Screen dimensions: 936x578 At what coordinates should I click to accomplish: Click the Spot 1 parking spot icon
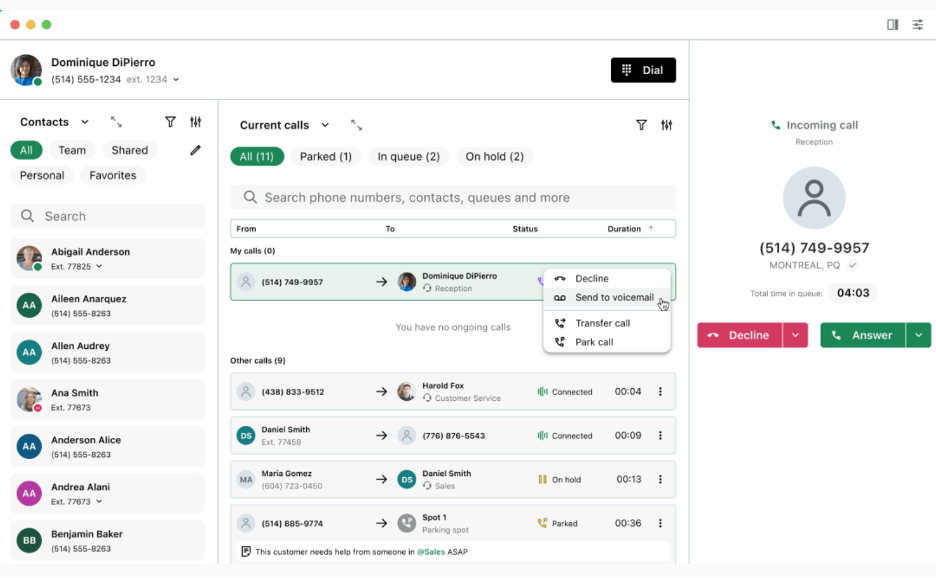pyautogui.click(x=407, y=523)
